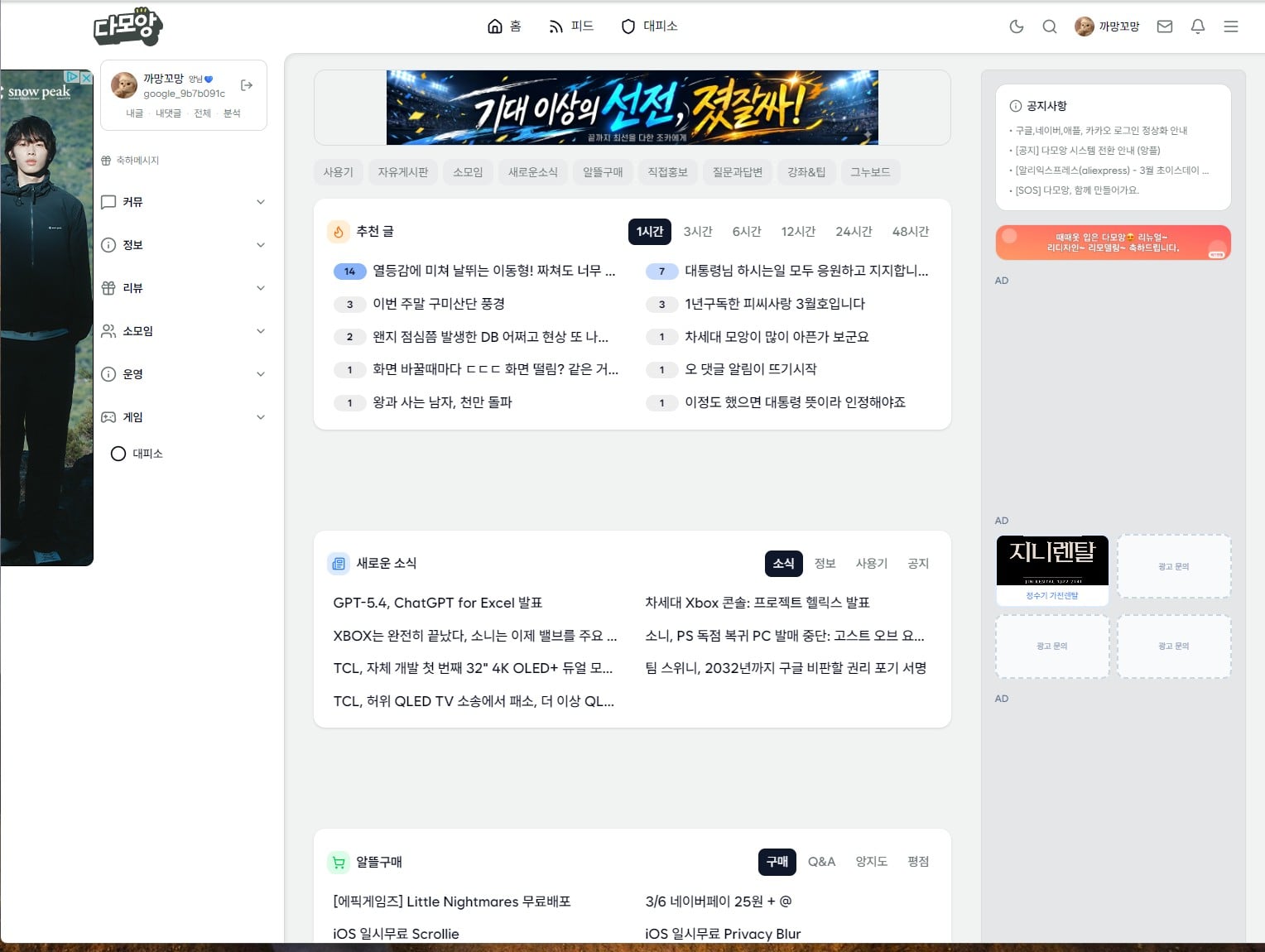Viewport: 1265px width, 952px height.
Task: Open the notifications bell icon
Action: point(1198,26)
